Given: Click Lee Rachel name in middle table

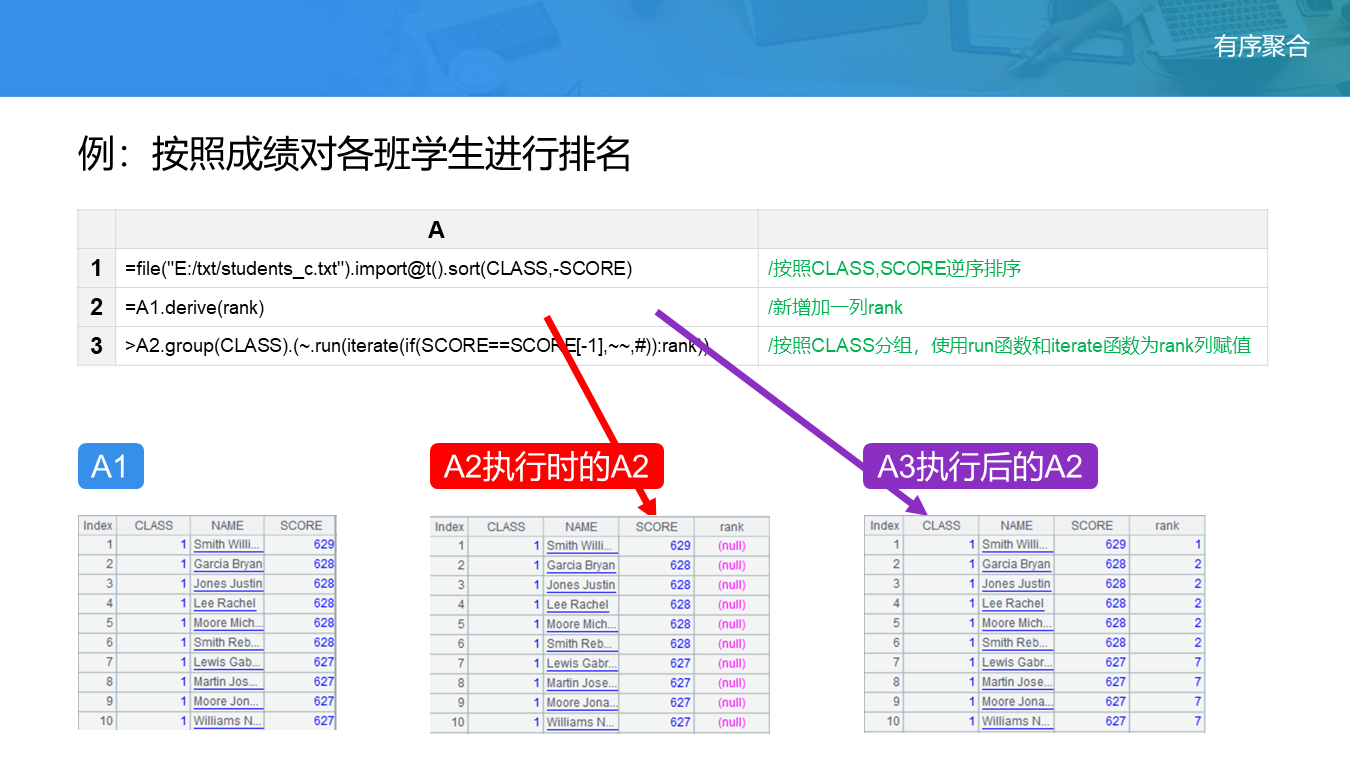Looking at the screenshot, I should point(577,604).
